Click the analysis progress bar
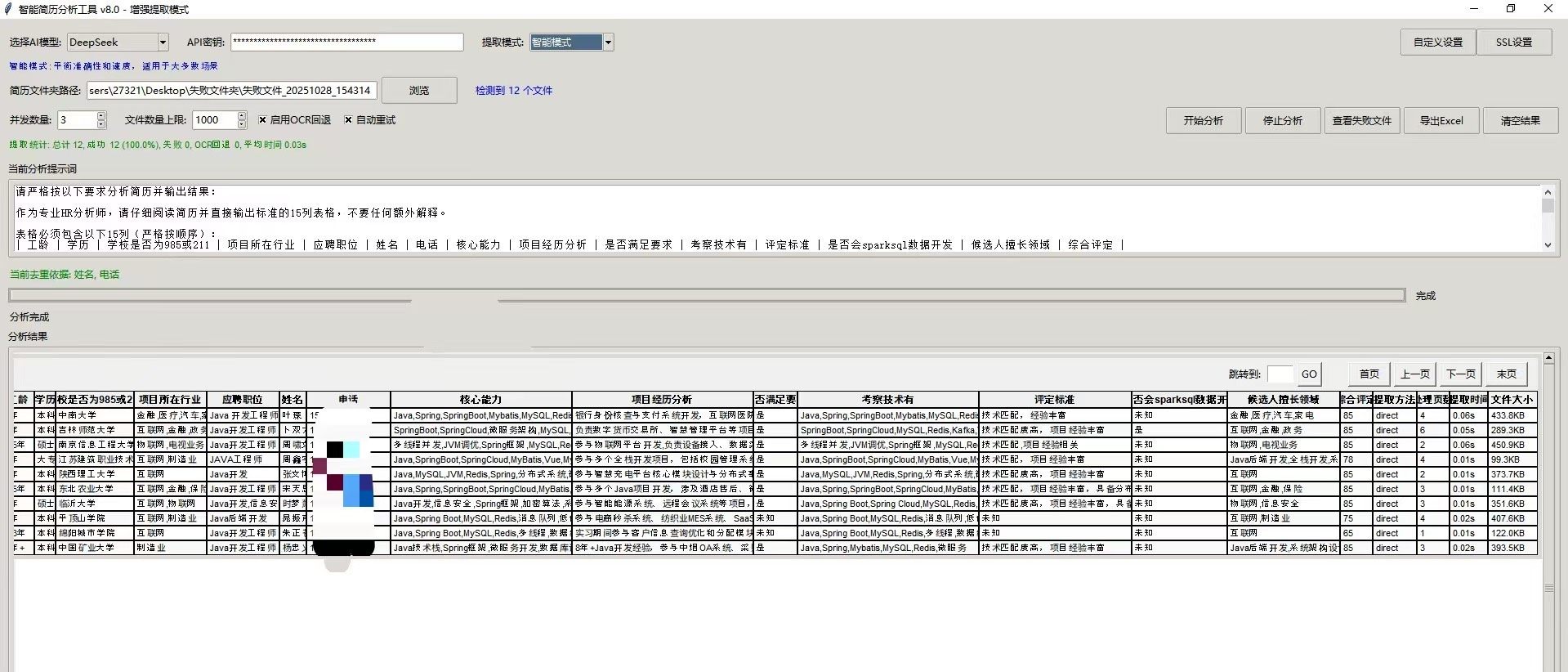Image resolution: width=1568 pixels, height=672 pixels. 707,295
